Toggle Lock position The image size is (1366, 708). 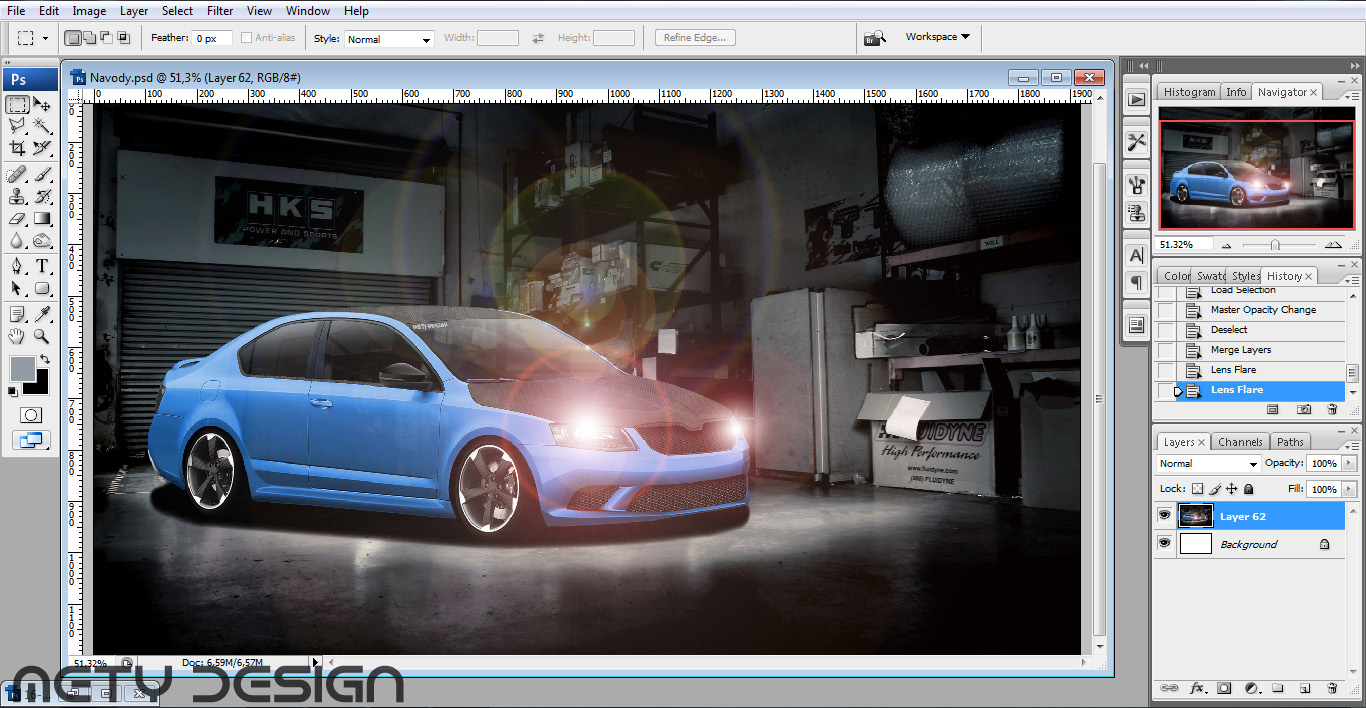click(1232, 489)
